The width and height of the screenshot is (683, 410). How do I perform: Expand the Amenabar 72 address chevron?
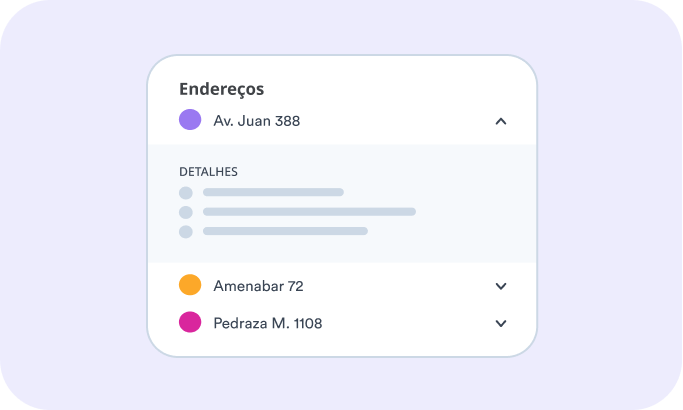pyautogui.click(x=501, y=286)
